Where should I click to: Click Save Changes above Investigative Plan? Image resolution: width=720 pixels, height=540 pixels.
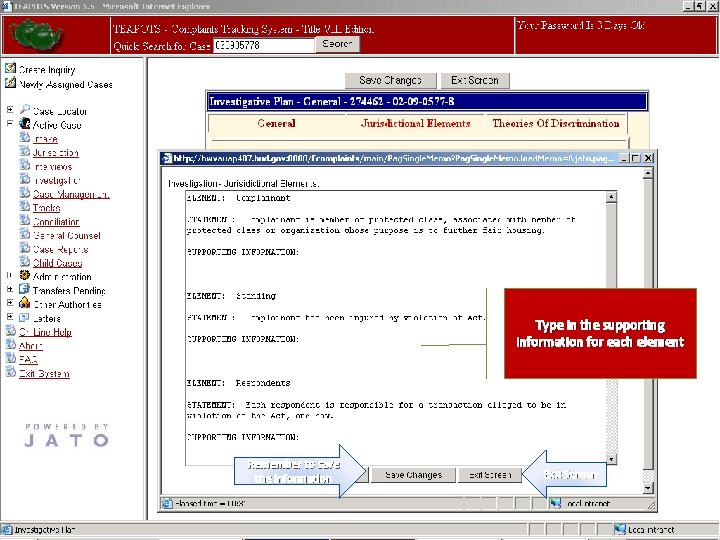tap(390, 80)
